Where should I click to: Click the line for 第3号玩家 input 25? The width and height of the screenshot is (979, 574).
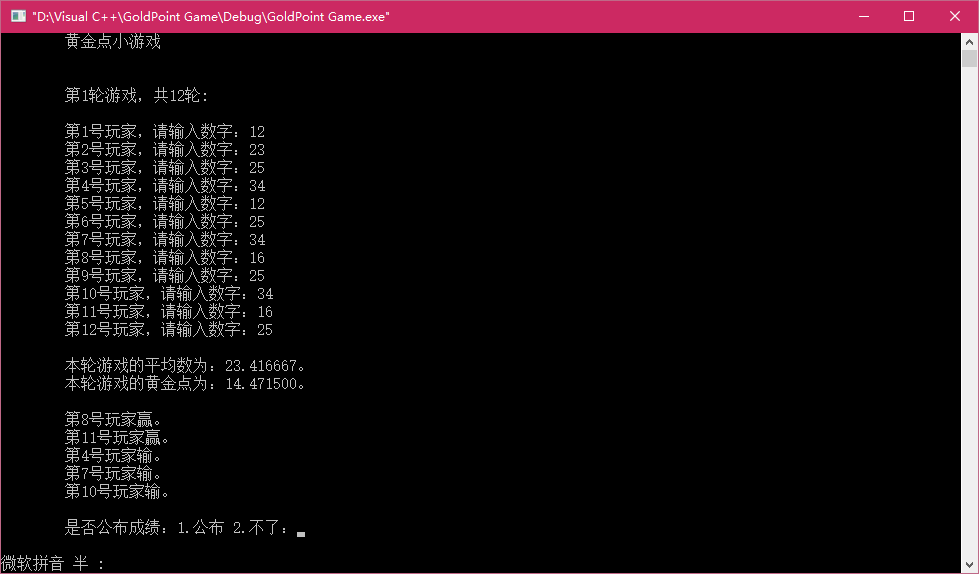[x=165, y=168]
